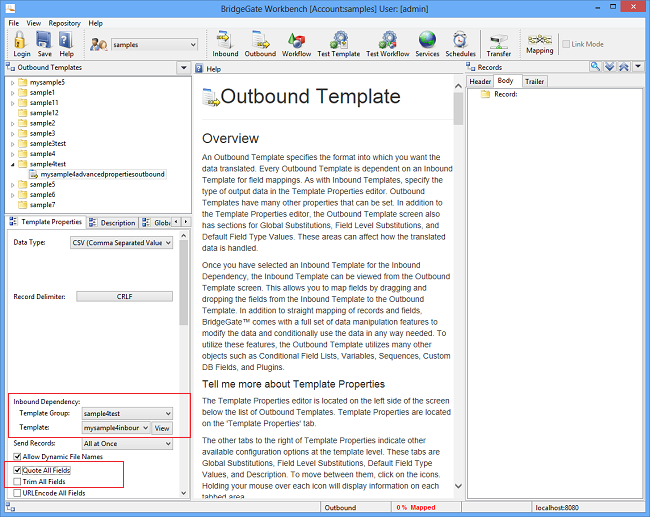Switch to the Description tab
This screenshot has width=650, height=517.
point(113,223)
